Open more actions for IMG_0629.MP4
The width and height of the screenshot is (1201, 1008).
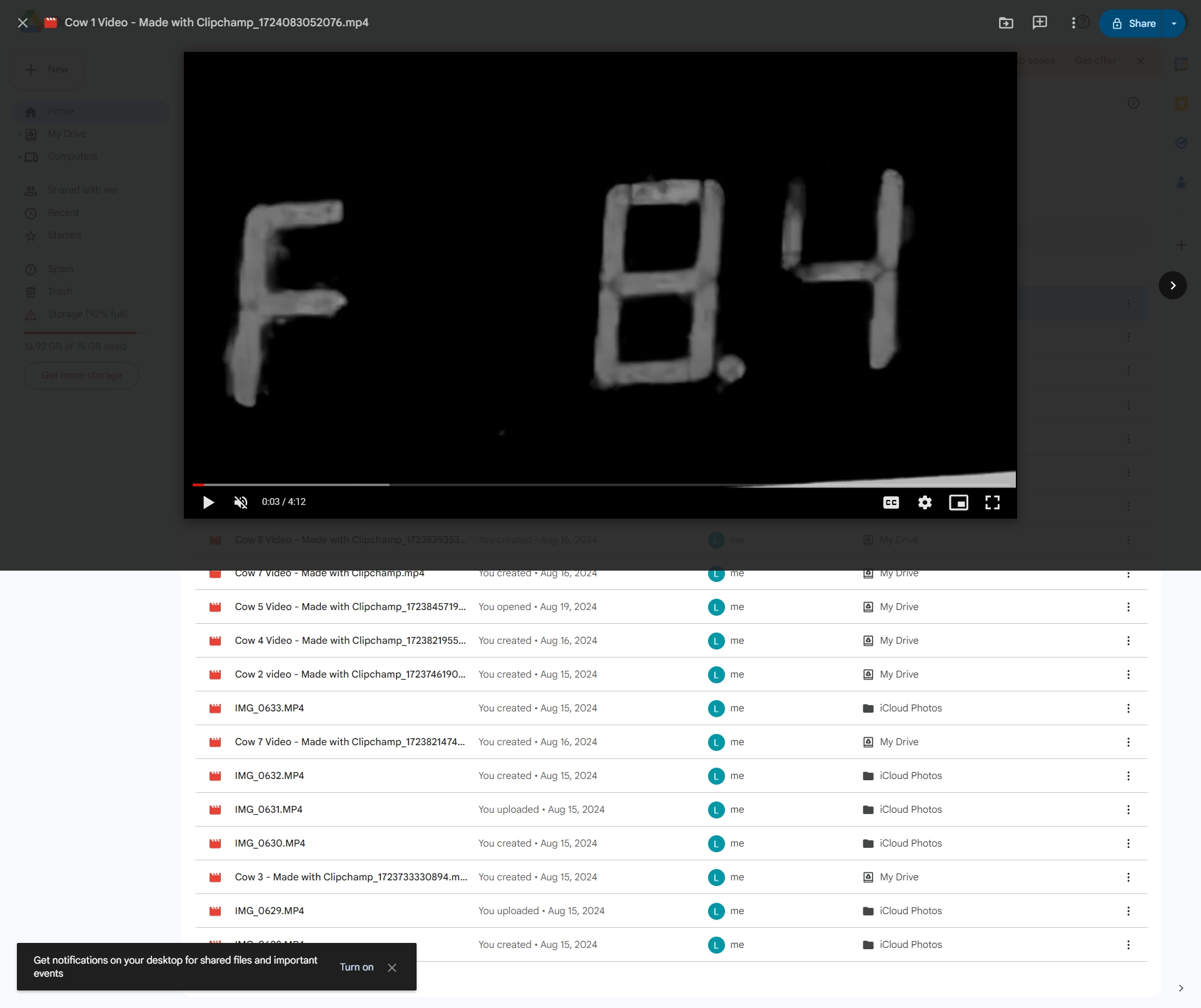point(1128,911)
